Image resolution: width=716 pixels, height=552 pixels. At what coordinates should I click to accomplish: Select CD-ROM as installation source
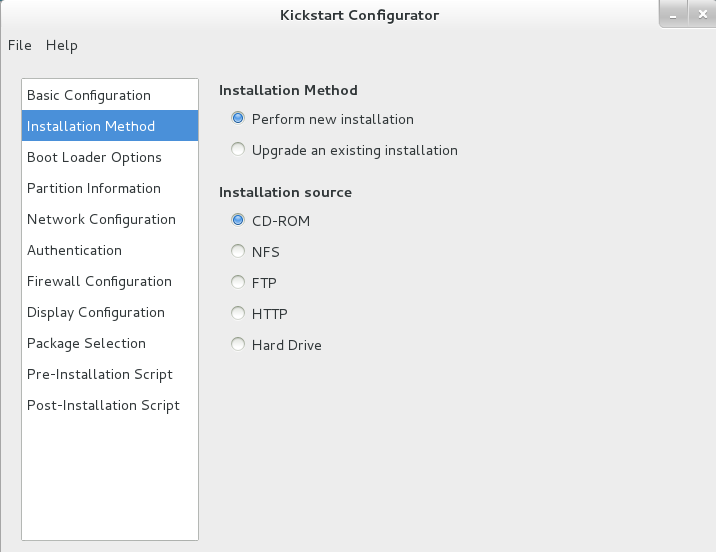tap(238, 220)
